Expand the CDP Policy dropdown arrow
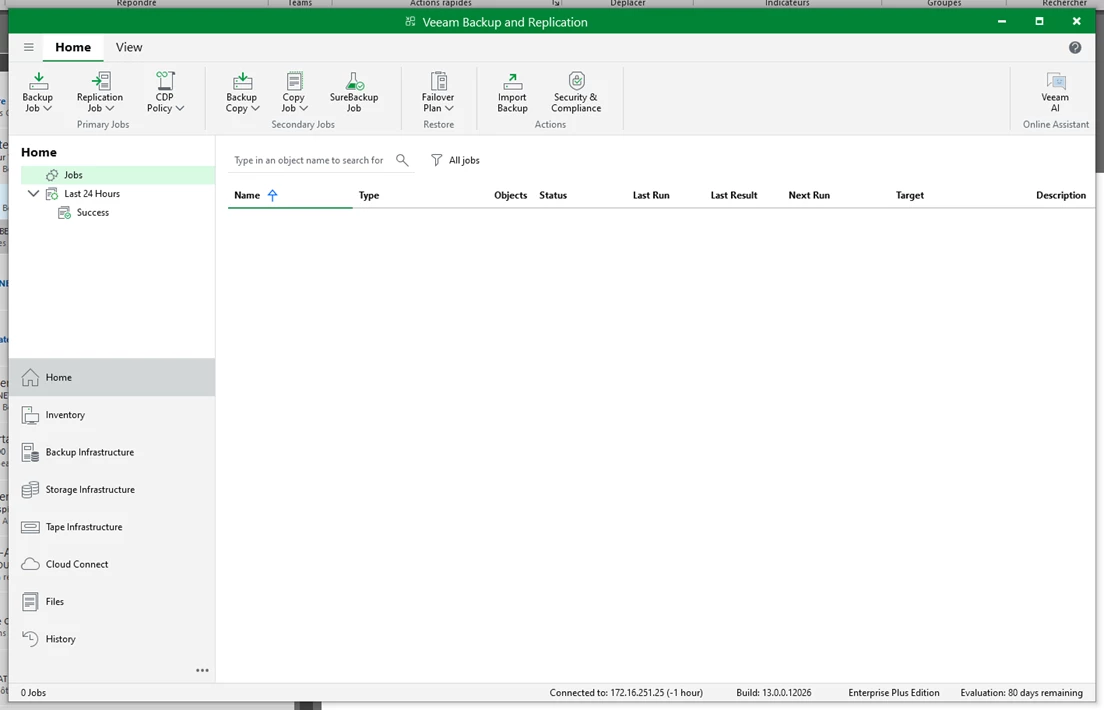Screen dimensions: 1104x710 tap(180, 108)
